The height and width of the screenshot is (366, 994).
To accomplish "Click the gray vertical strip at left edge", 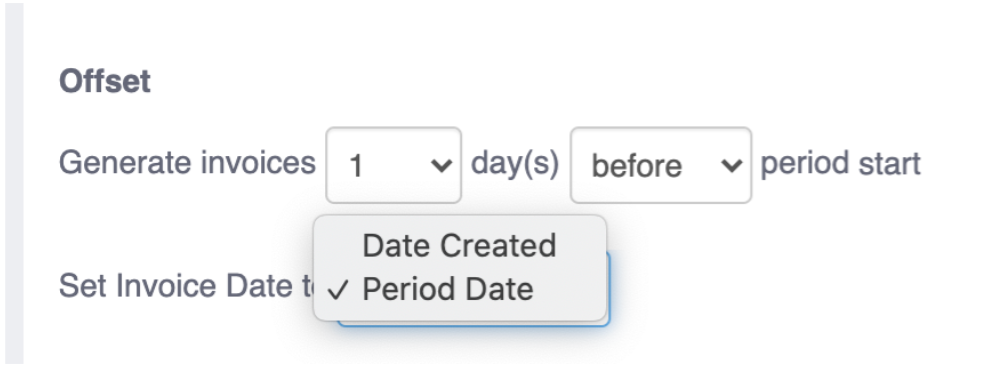I will [15, 183].
